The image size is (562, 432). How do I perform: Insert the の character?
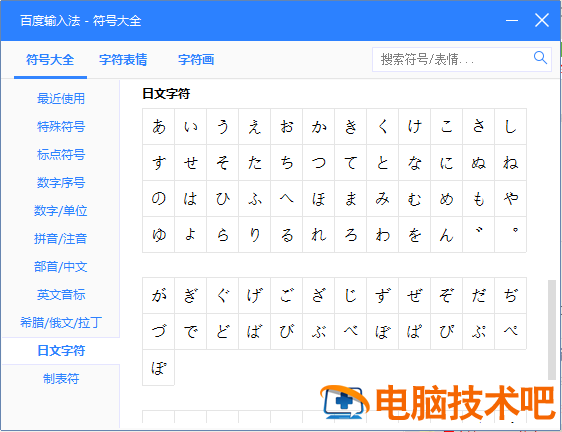coord(158,198)
